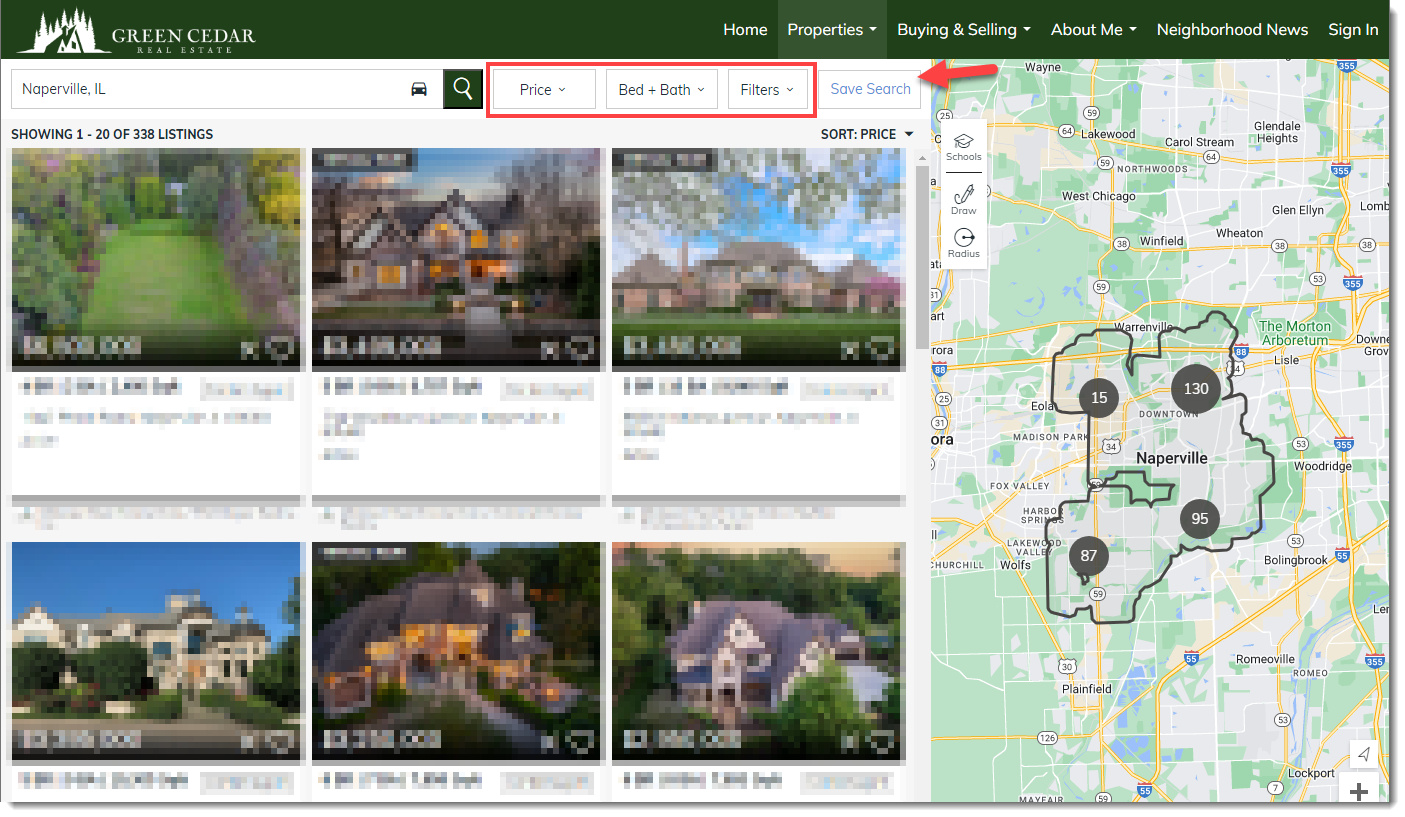Zoom in using the map plus button
Viewport: 1405px width, 817px height.
coord(1359,791)
